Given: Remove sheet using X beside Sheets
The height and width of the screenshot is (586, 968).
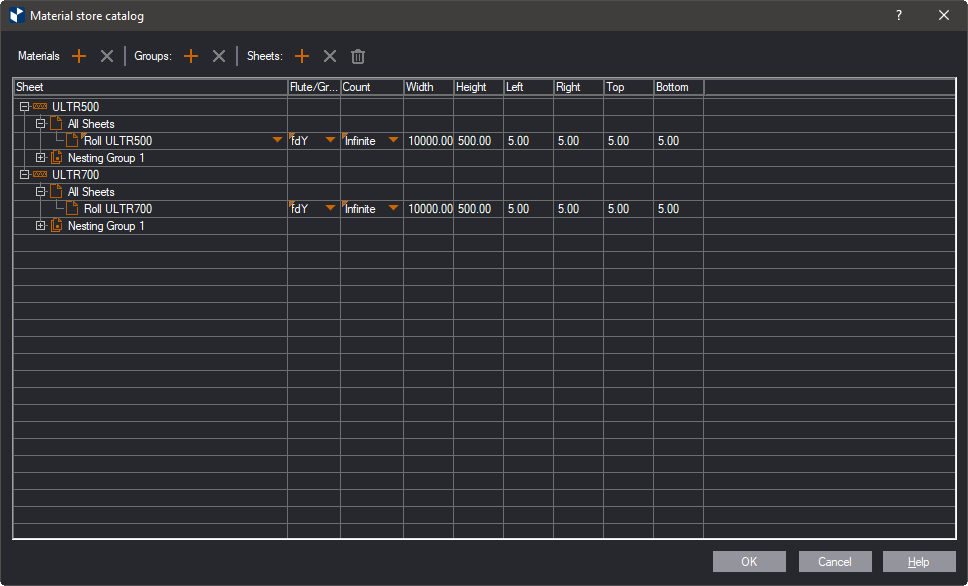Looking at the screenshot, I should pos(330,57).
